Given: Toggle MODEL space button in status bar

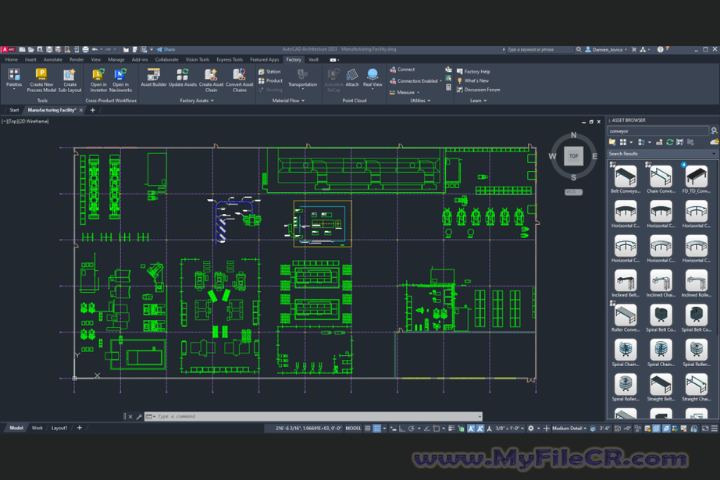Looking at the screenshot, I should click(353, 428).
